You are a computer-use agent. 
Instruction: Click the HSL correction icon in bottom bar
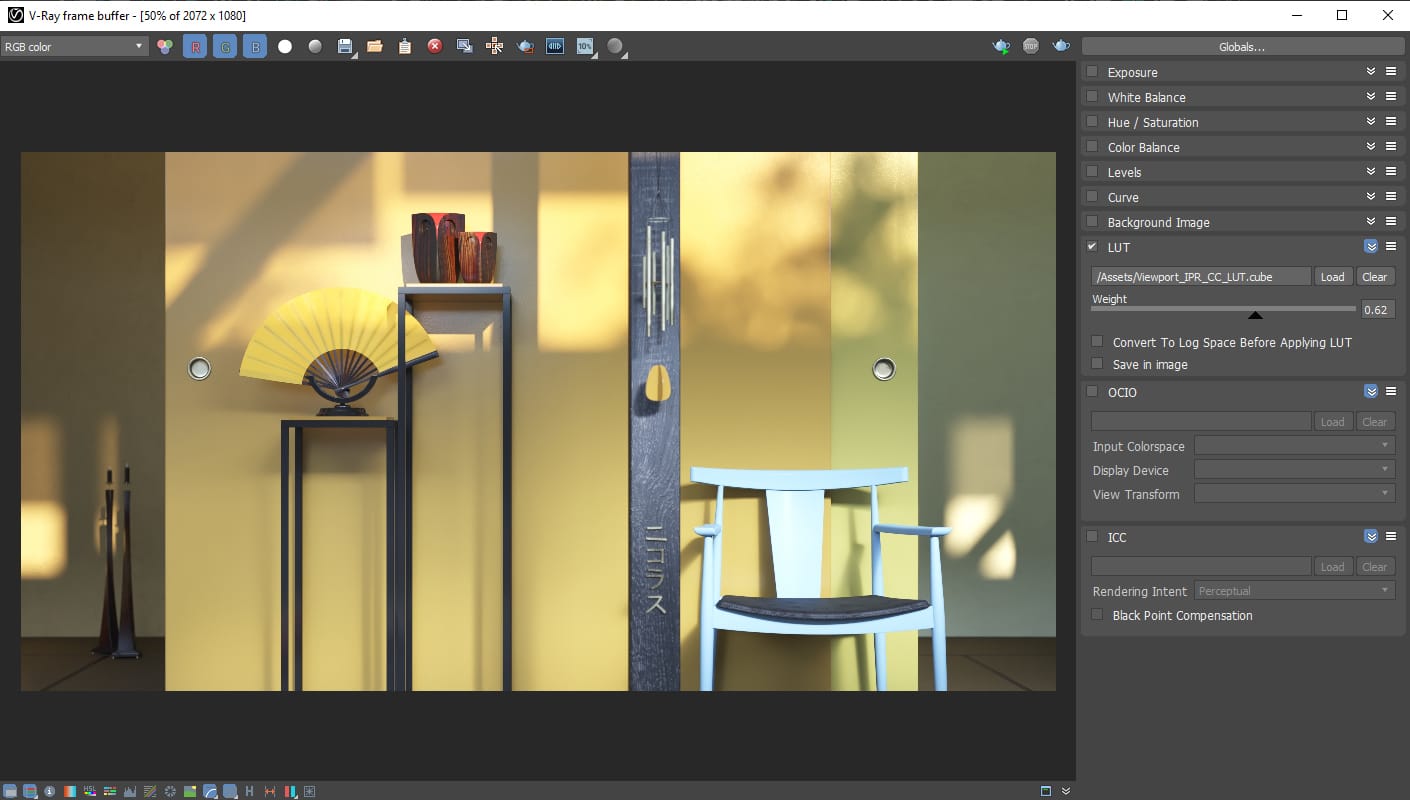coord(90,791)
